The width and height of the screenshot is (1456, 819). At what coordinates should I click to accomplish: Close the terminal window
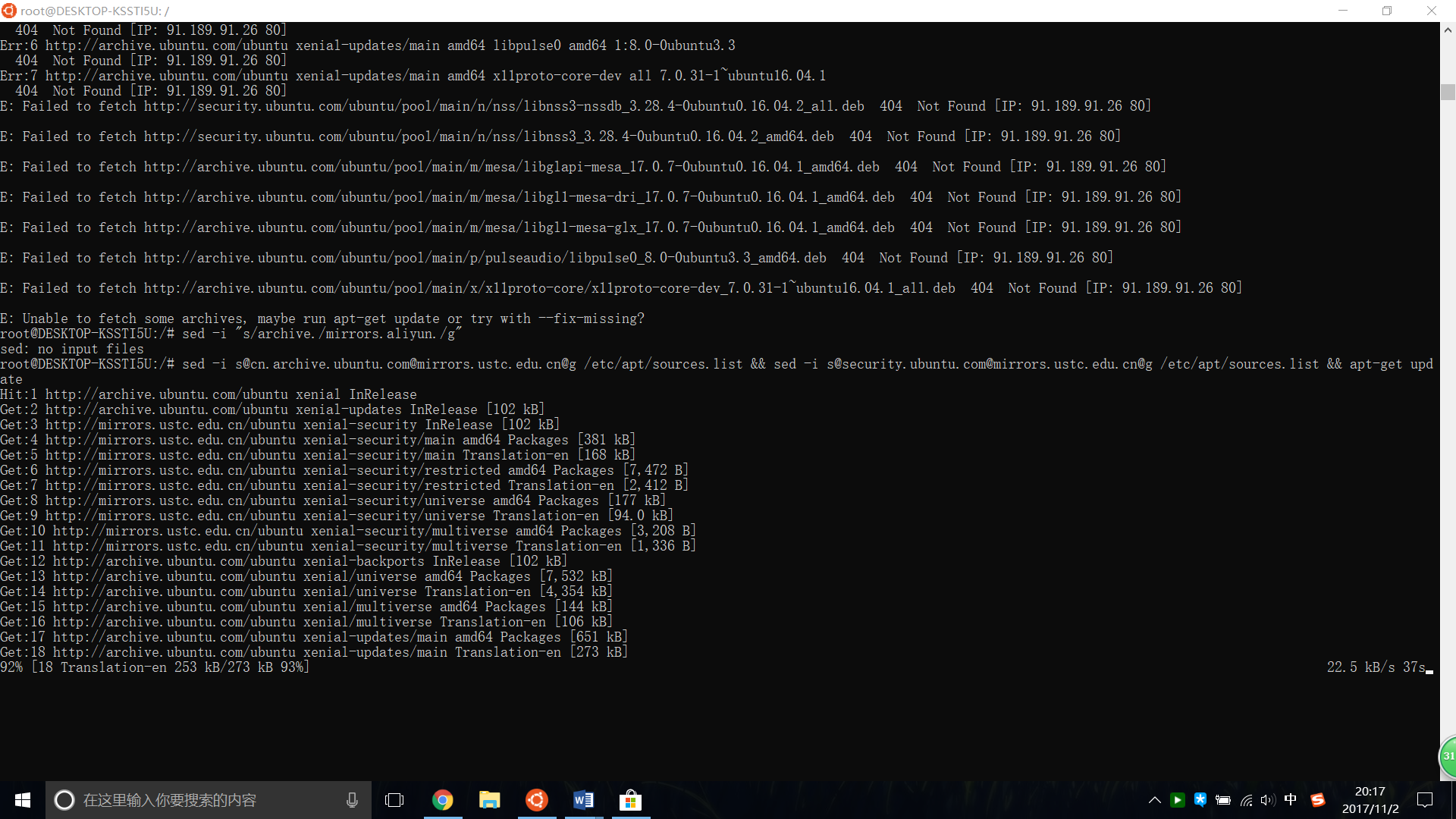[x=1432, y=11]
